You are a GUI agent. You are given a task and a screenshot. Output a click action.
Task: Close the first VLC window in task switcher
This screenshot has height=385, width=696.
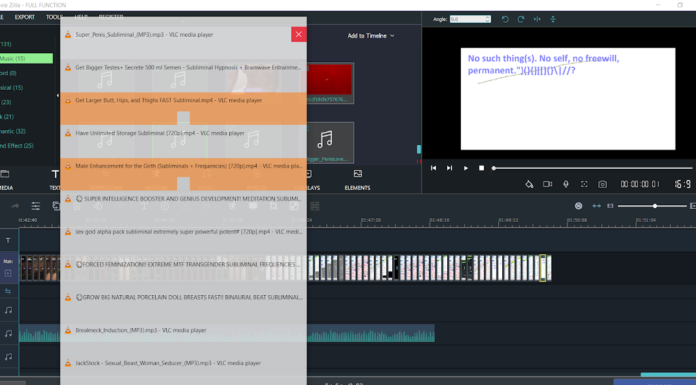point(299,34)
